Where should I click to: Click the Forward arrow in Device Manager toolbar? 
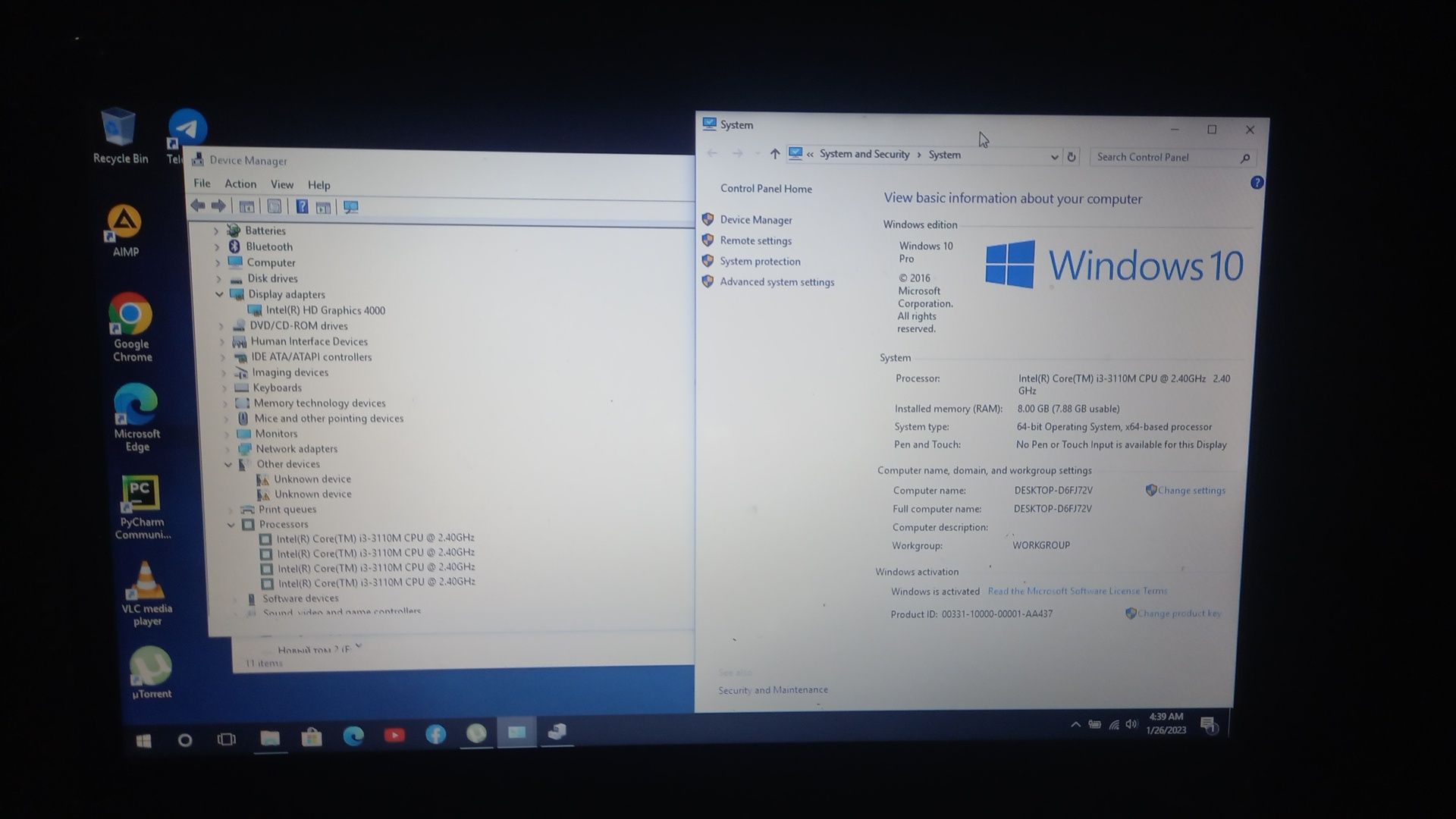tap(218, 206)
